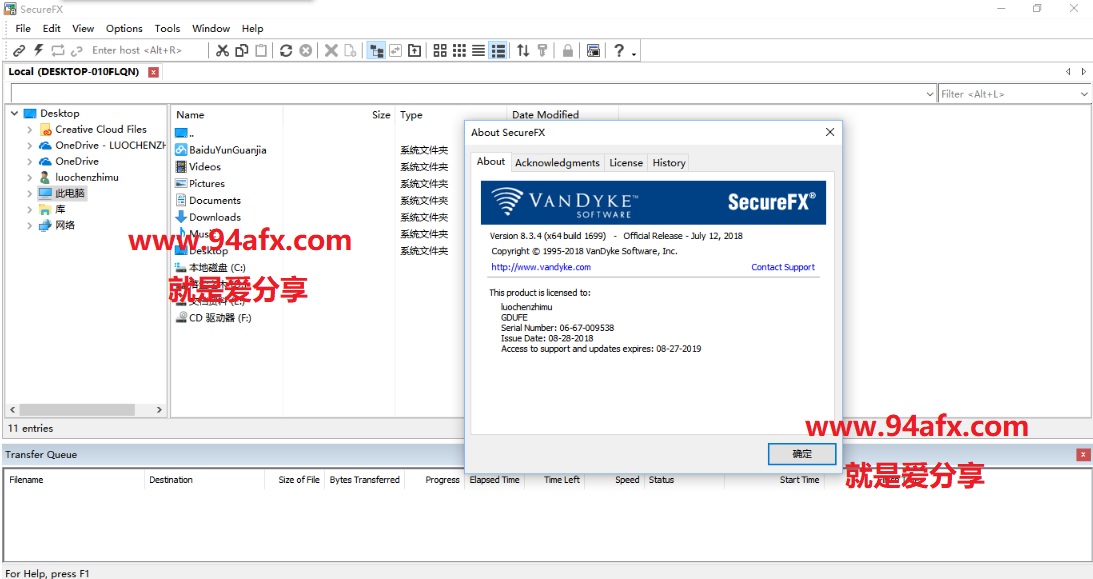Open the Window menu

click(211, 29)
